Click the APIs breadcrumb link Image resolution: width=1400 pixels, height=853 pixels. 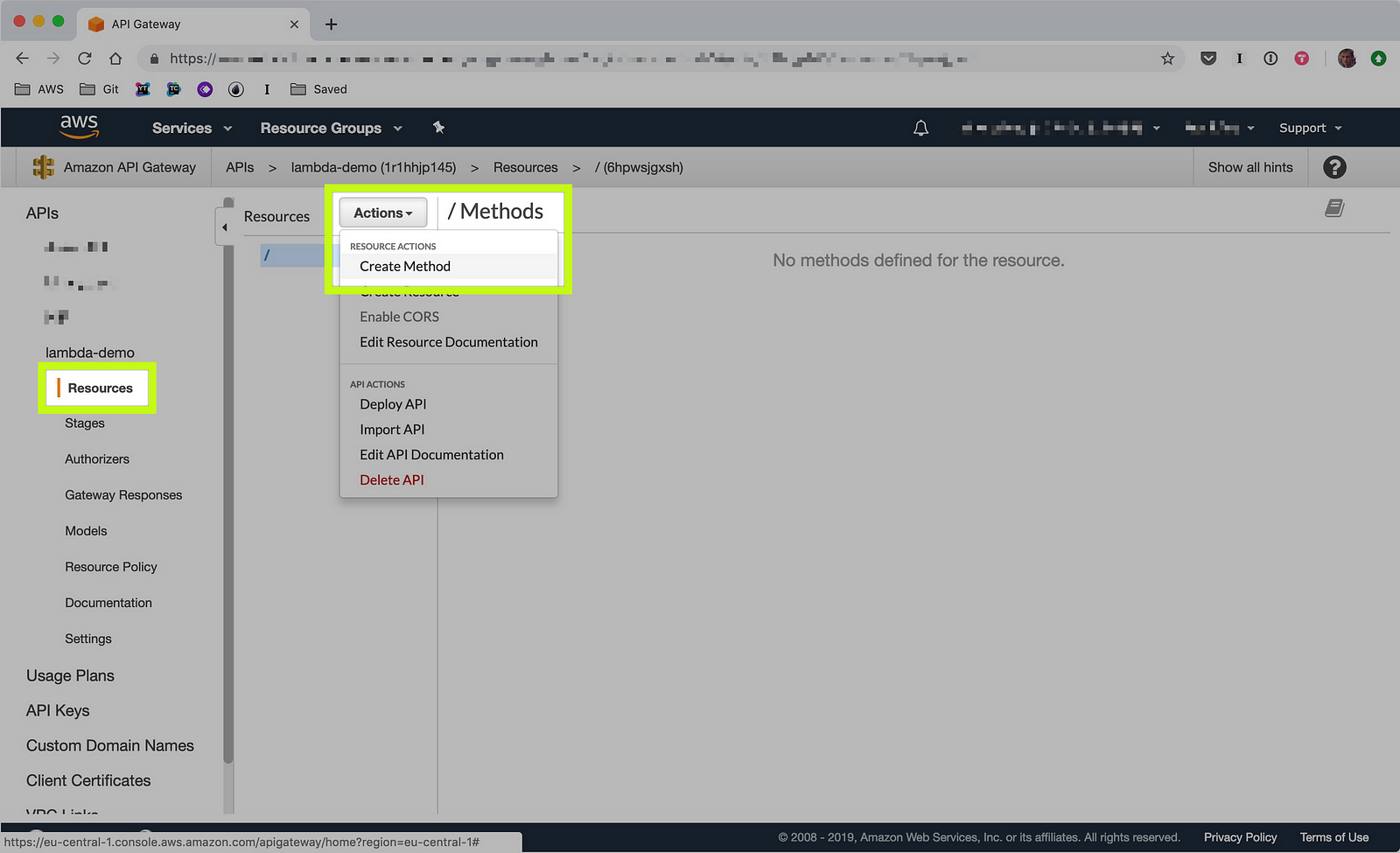tap(240, 167)
